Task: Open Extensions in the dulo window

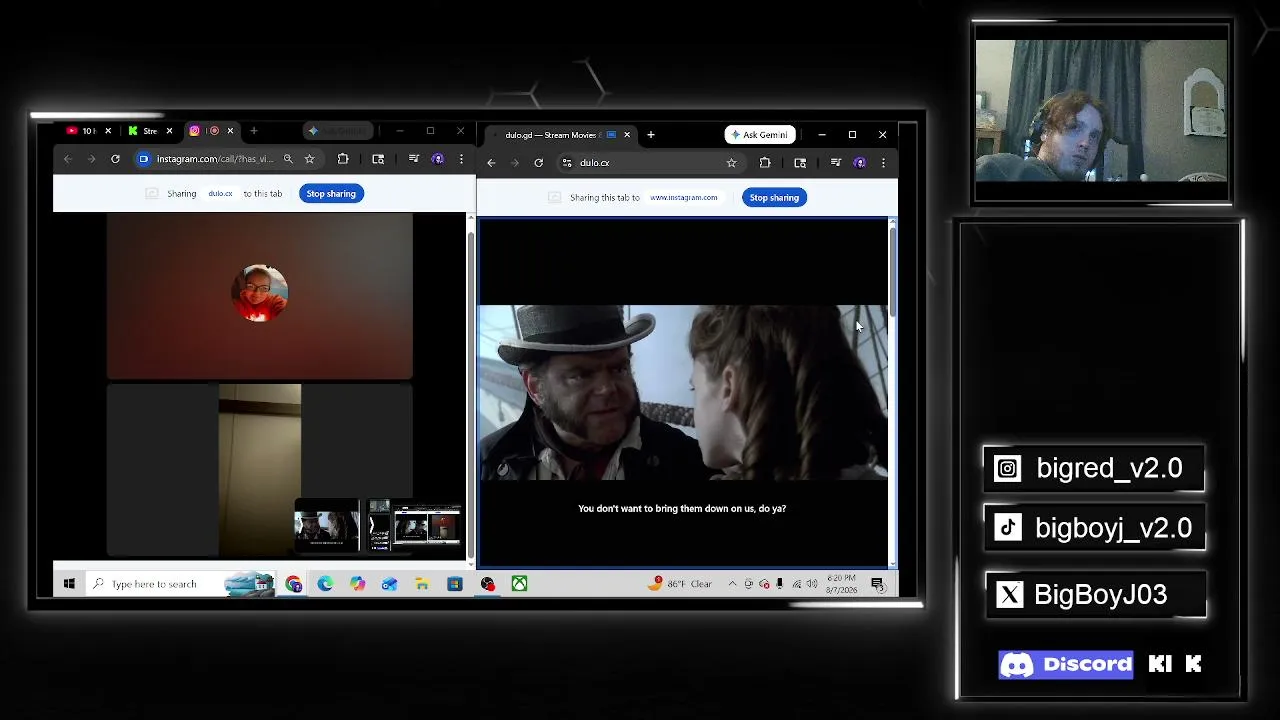Action: click(x=765, y=163)
